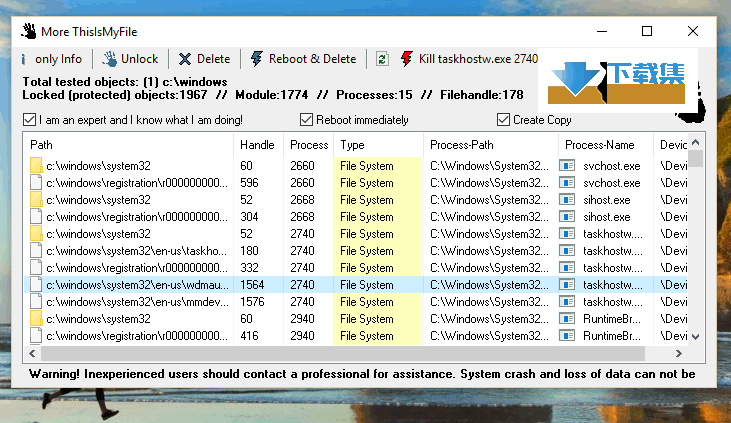The width and height of the screenshot is (731, 423).
Task: Click sihost.exe process icon in handle 304 row
Action: (567, 217)
